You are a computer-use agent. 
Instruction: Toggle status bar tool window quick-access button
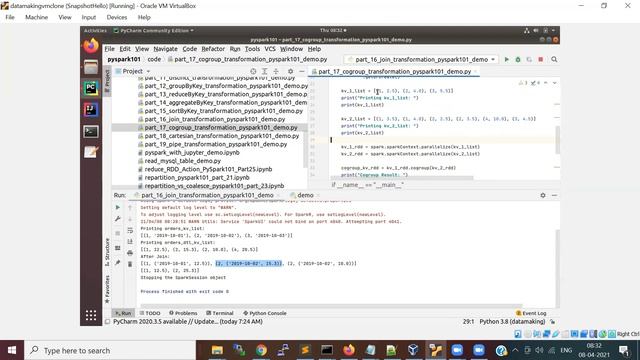pyautogui.click(x=107, y=322)
